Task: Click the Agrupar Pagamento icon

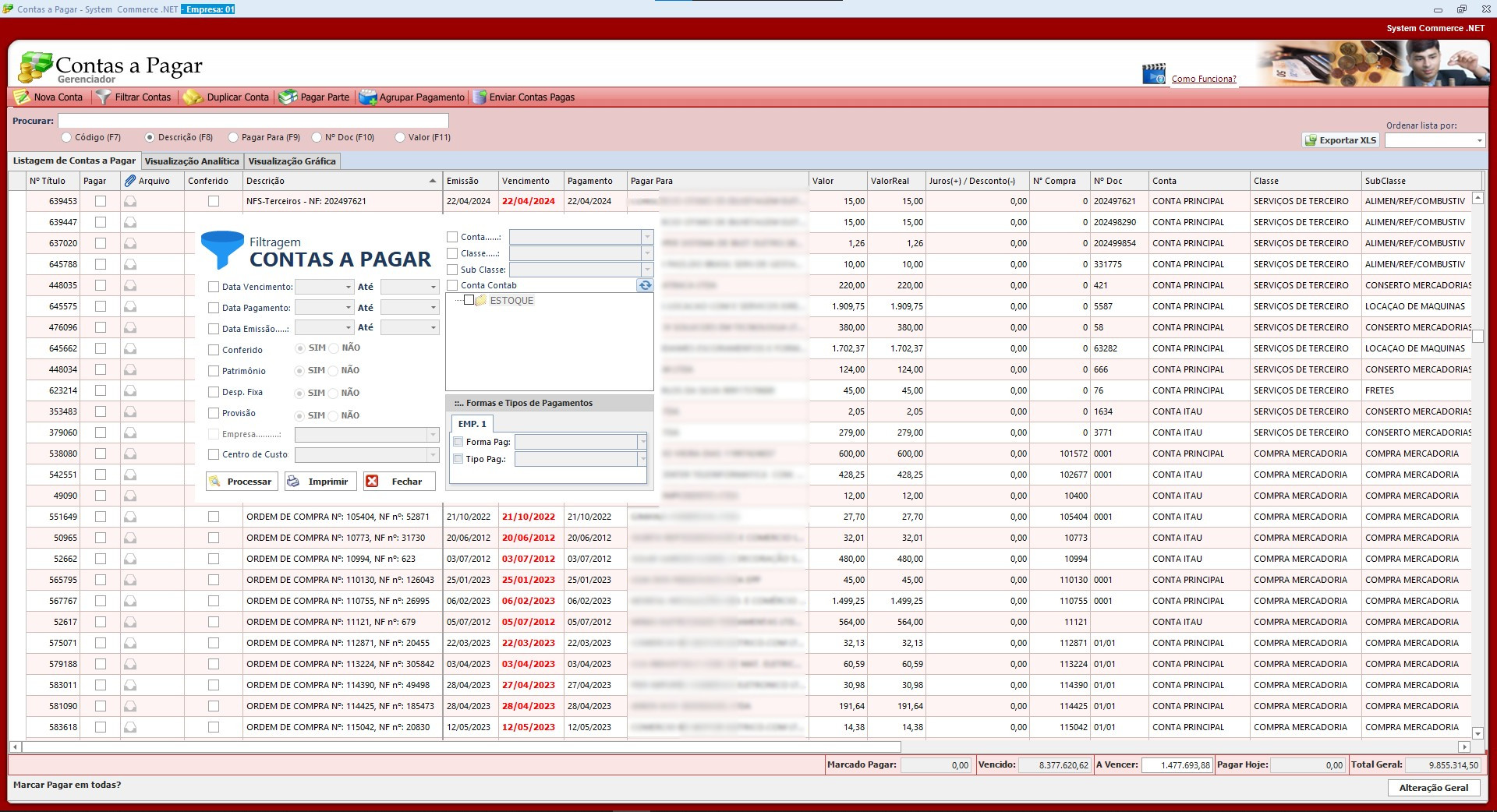Action: pyautogui.click(x=367, y=97)
